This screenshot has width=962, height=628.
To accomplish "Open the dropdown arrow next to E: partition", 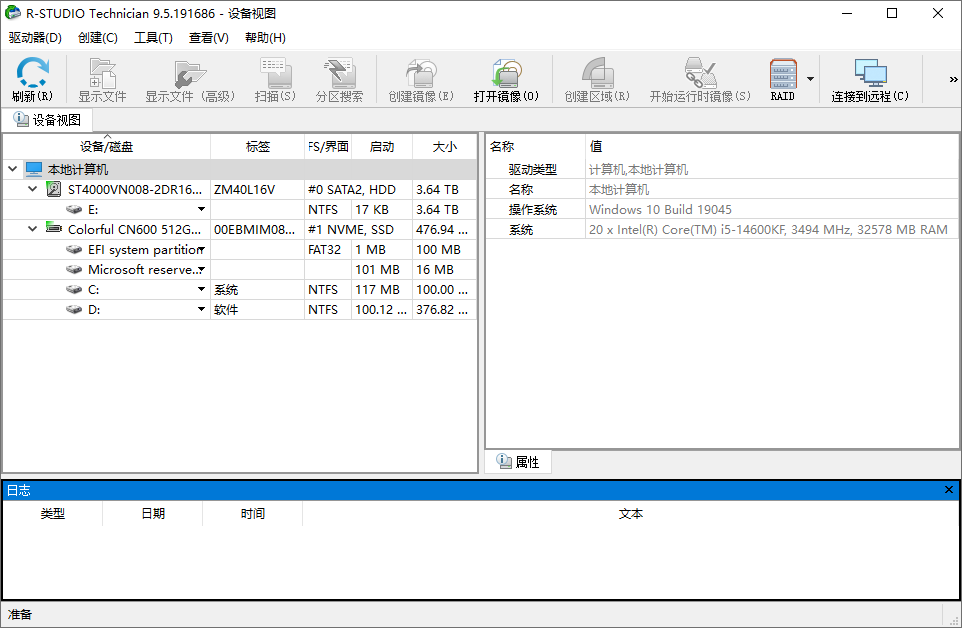I will click(x=201, y=209).
